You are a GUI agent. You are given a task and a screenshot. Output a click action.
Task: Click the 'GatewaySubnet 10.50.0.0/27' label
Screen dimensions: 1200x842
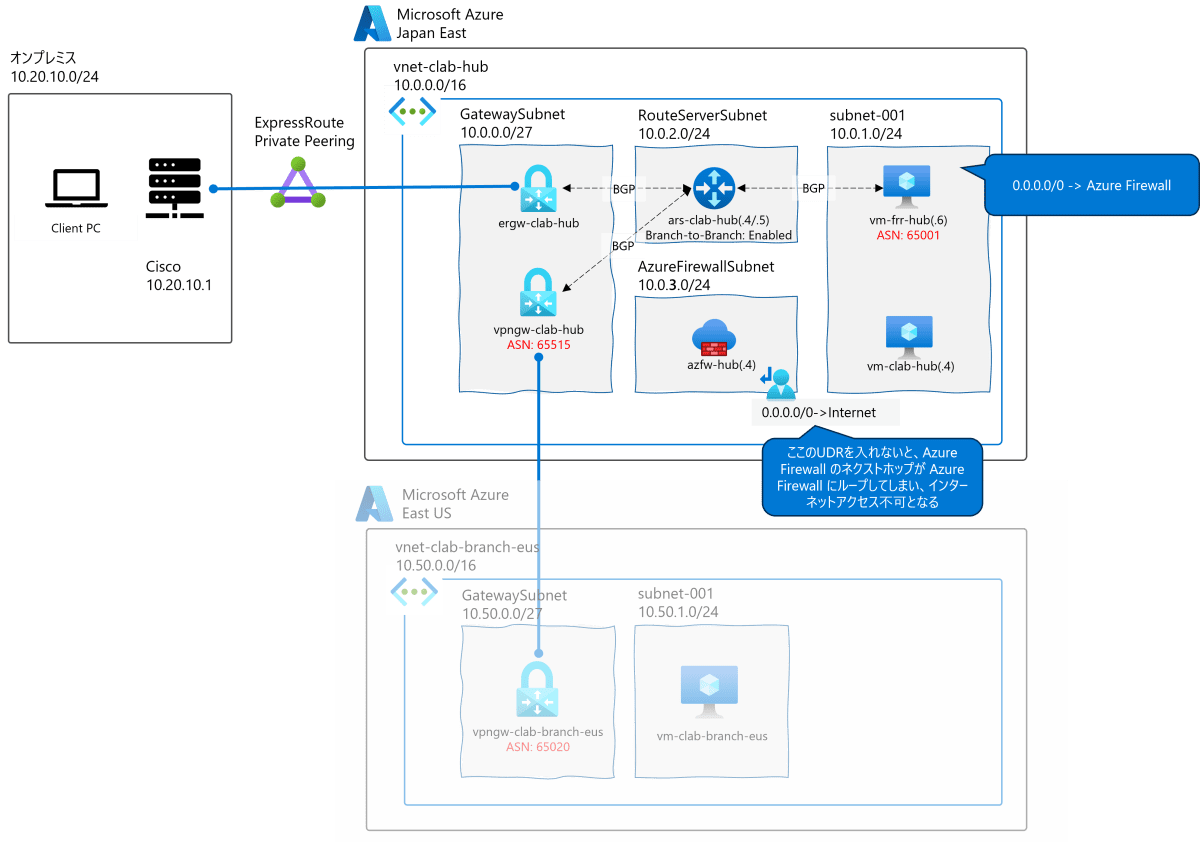pos(514,604)
